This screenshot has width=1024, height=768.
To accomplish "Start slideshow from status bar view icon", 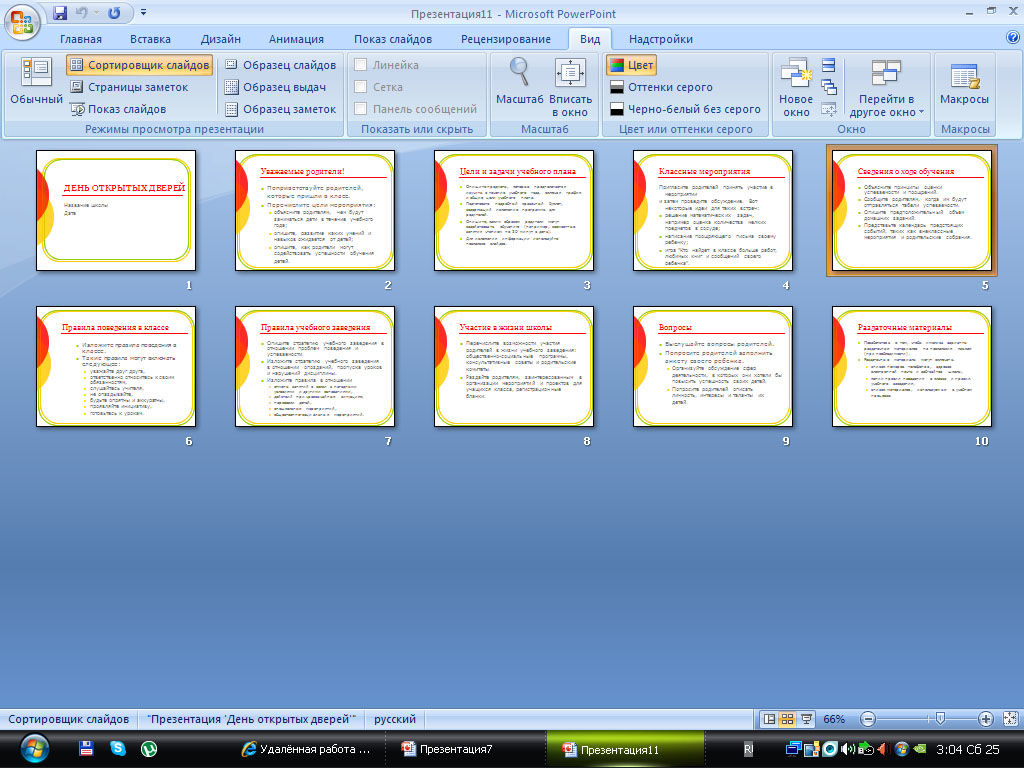I will click(x=806, y=719).
